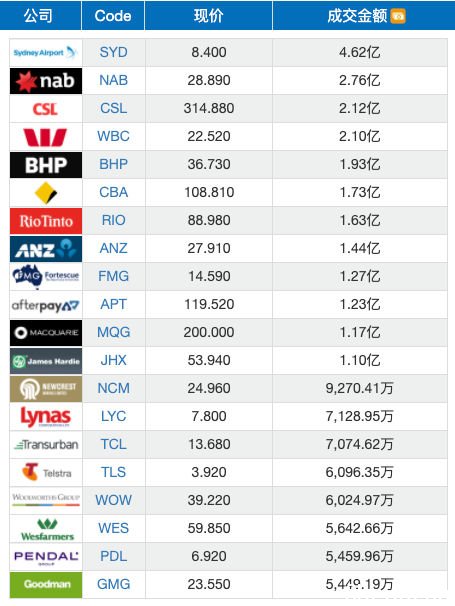The height and width of the screenshot is (606, 455).
Task: Click the APT code link
Action: 113,304
